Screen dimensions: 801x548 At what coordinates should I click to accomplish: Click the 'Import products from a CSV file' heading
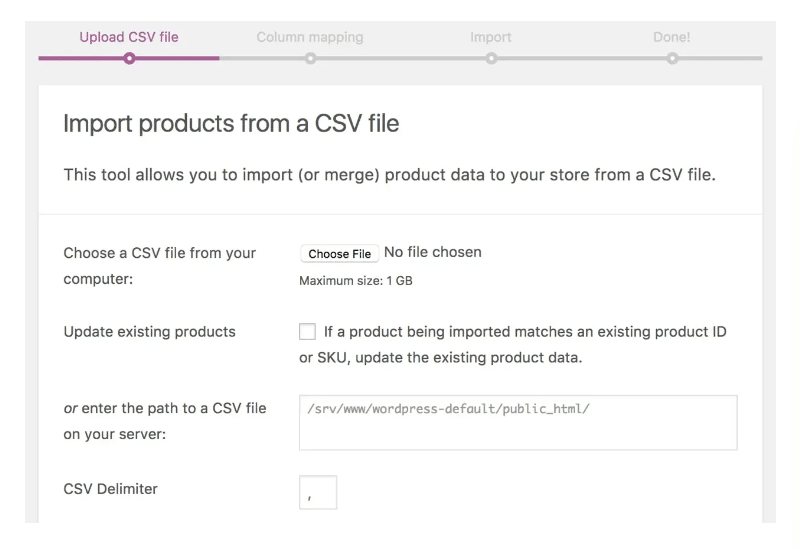pos(231,124)
